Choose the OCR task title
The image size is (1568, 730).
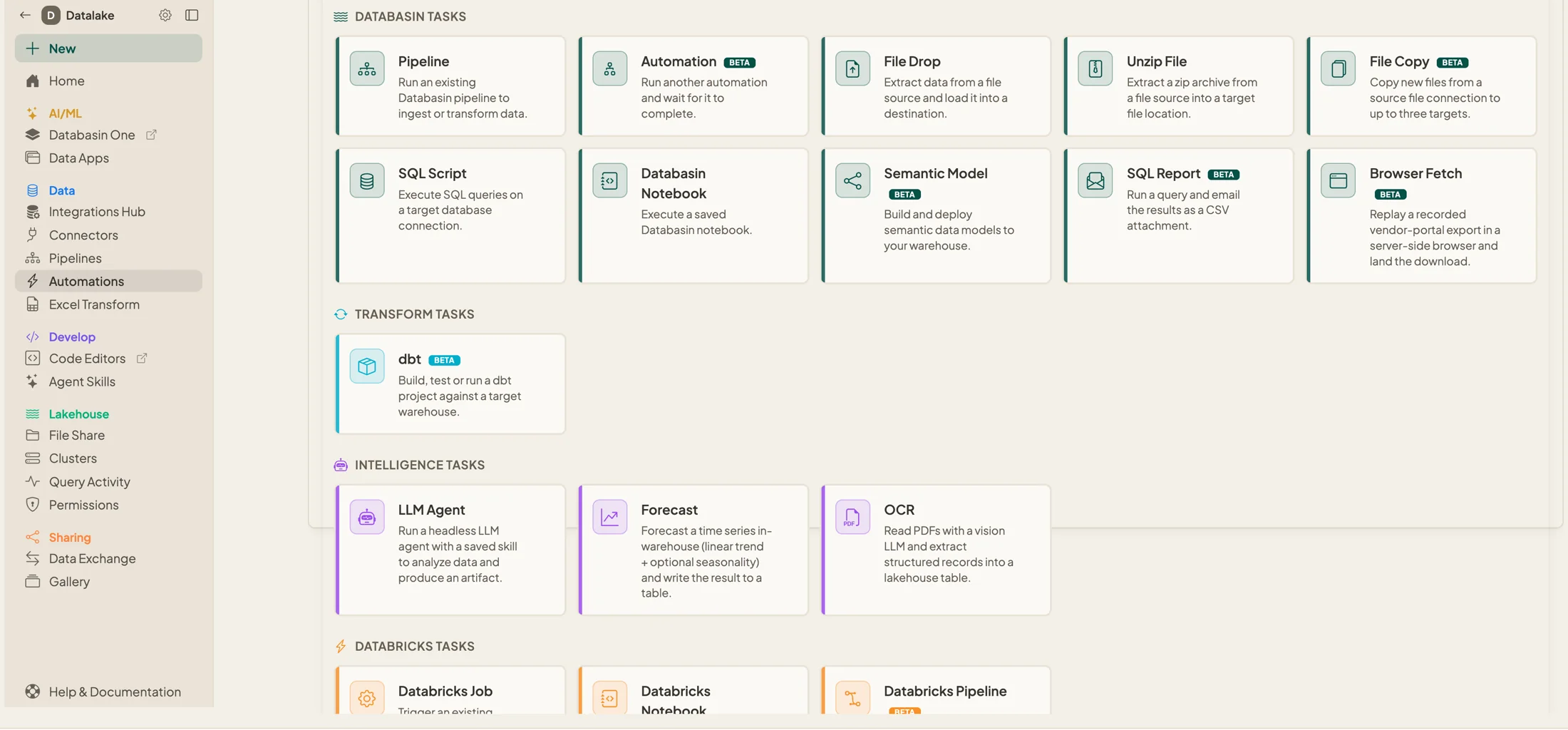tap(899, 510)
